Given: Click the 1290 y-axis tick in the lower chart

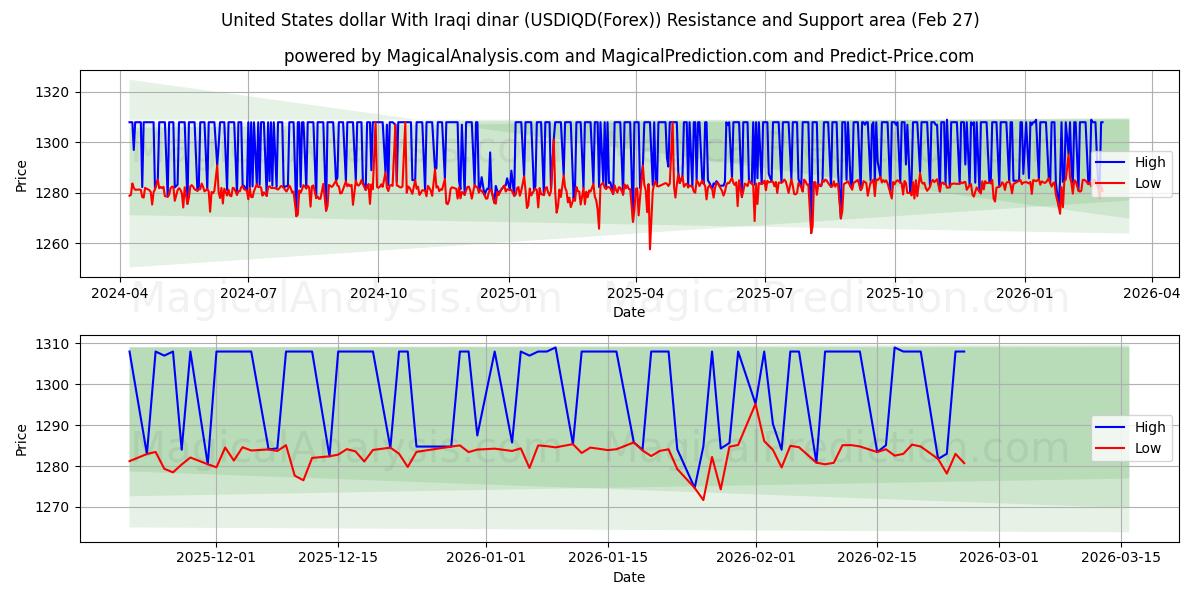Looking at the screenshot, I should pos(55,426).
